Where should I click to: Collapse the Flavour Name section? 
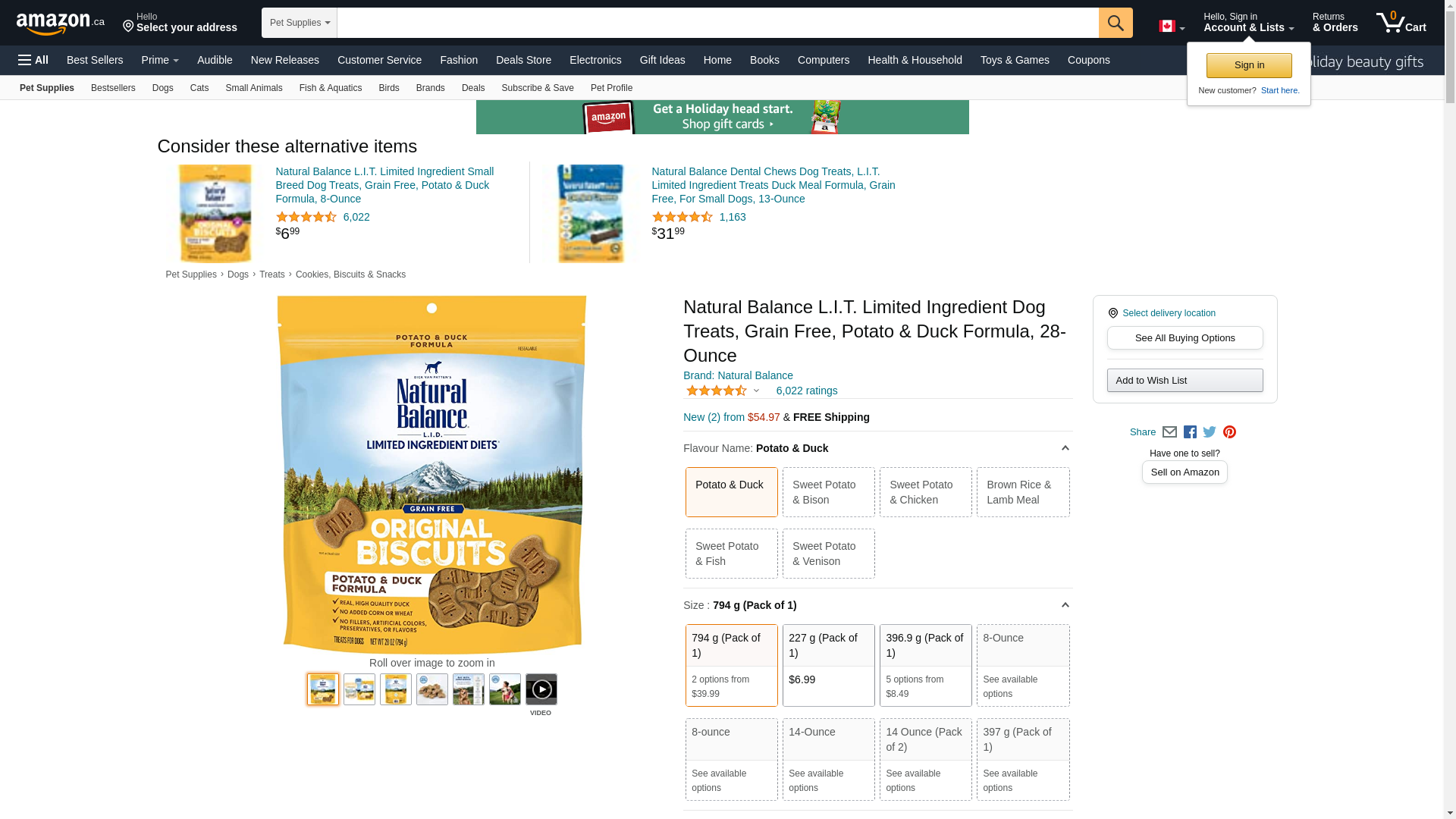tap(1065, 448)
